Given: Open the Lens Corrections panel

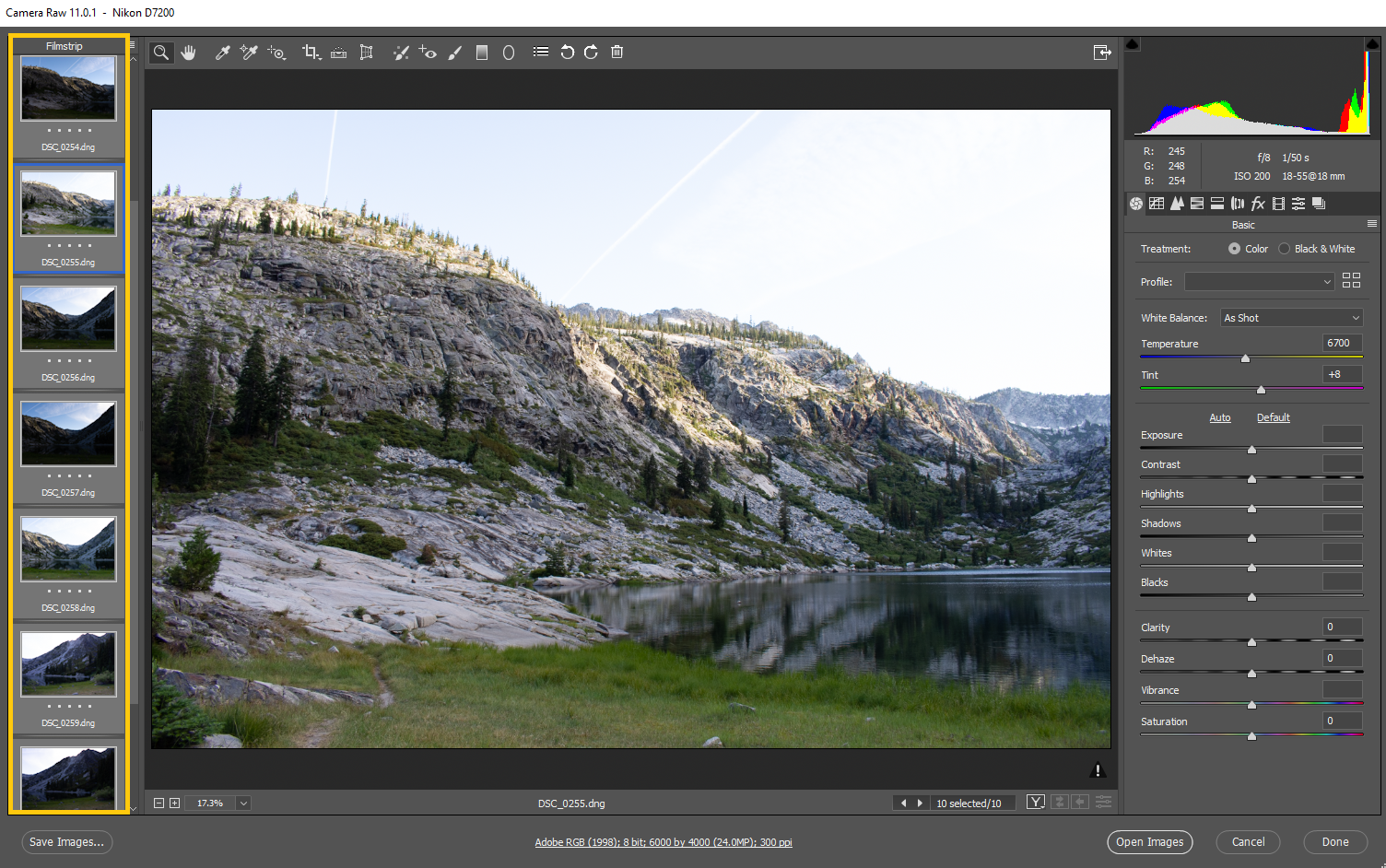Looking at the screenshot, I should 1236,203.
